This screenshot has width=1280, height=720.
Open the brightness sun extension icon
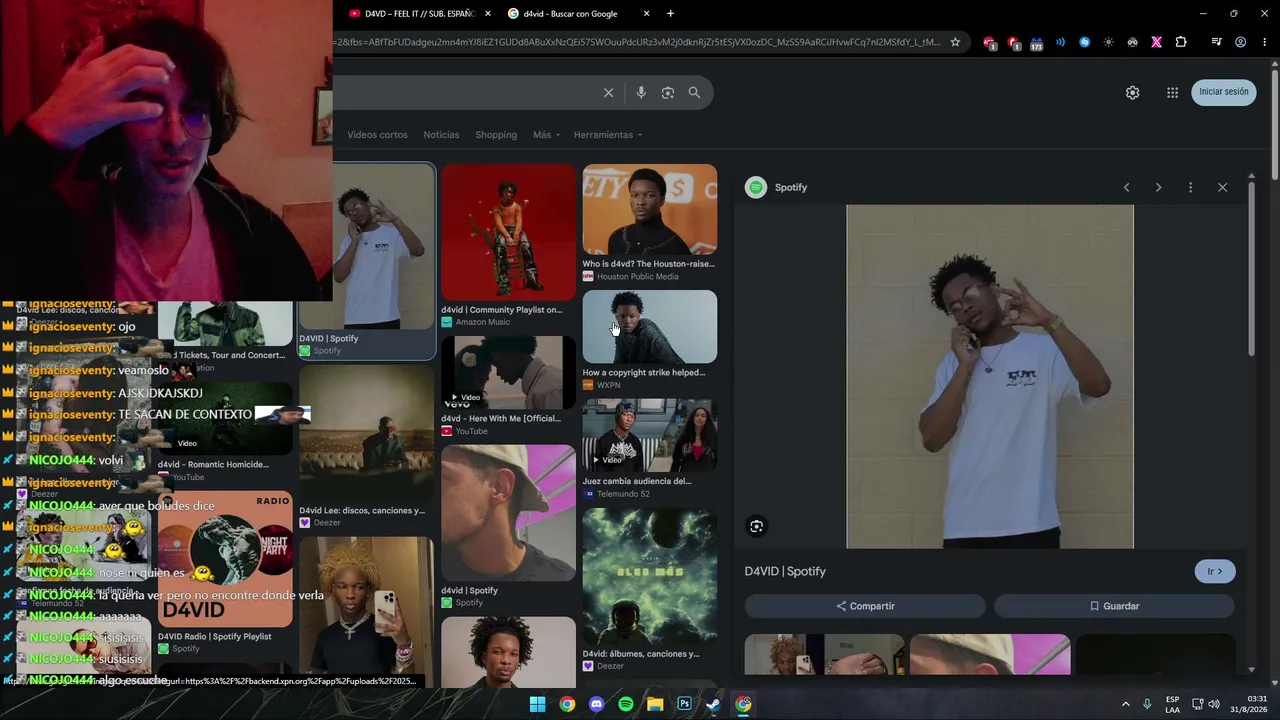[x=1108, y=42]
